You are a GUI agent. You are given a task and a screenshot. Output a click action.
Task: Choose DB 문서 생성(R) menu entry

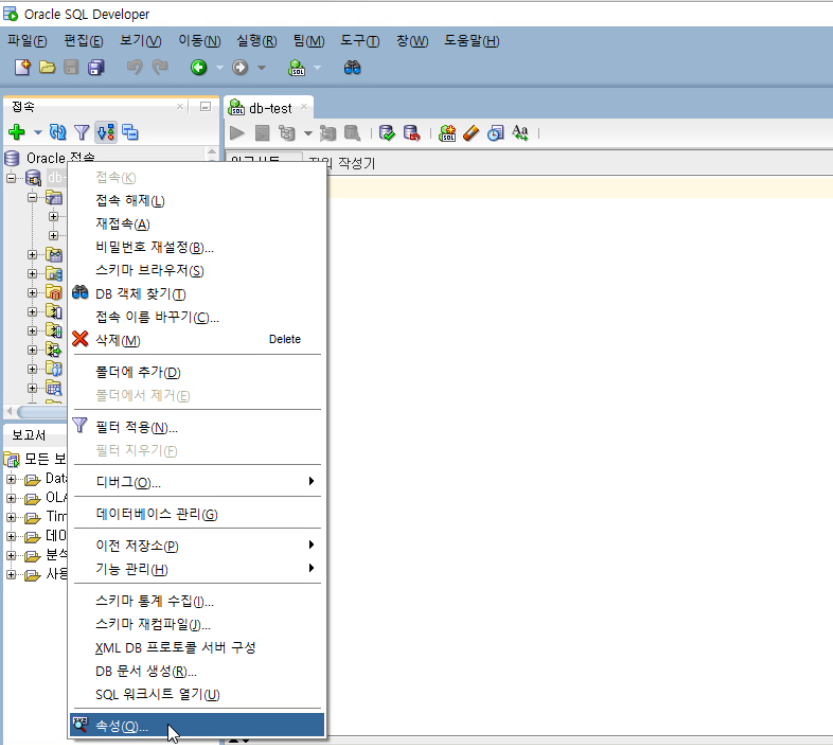coord(197,671)
